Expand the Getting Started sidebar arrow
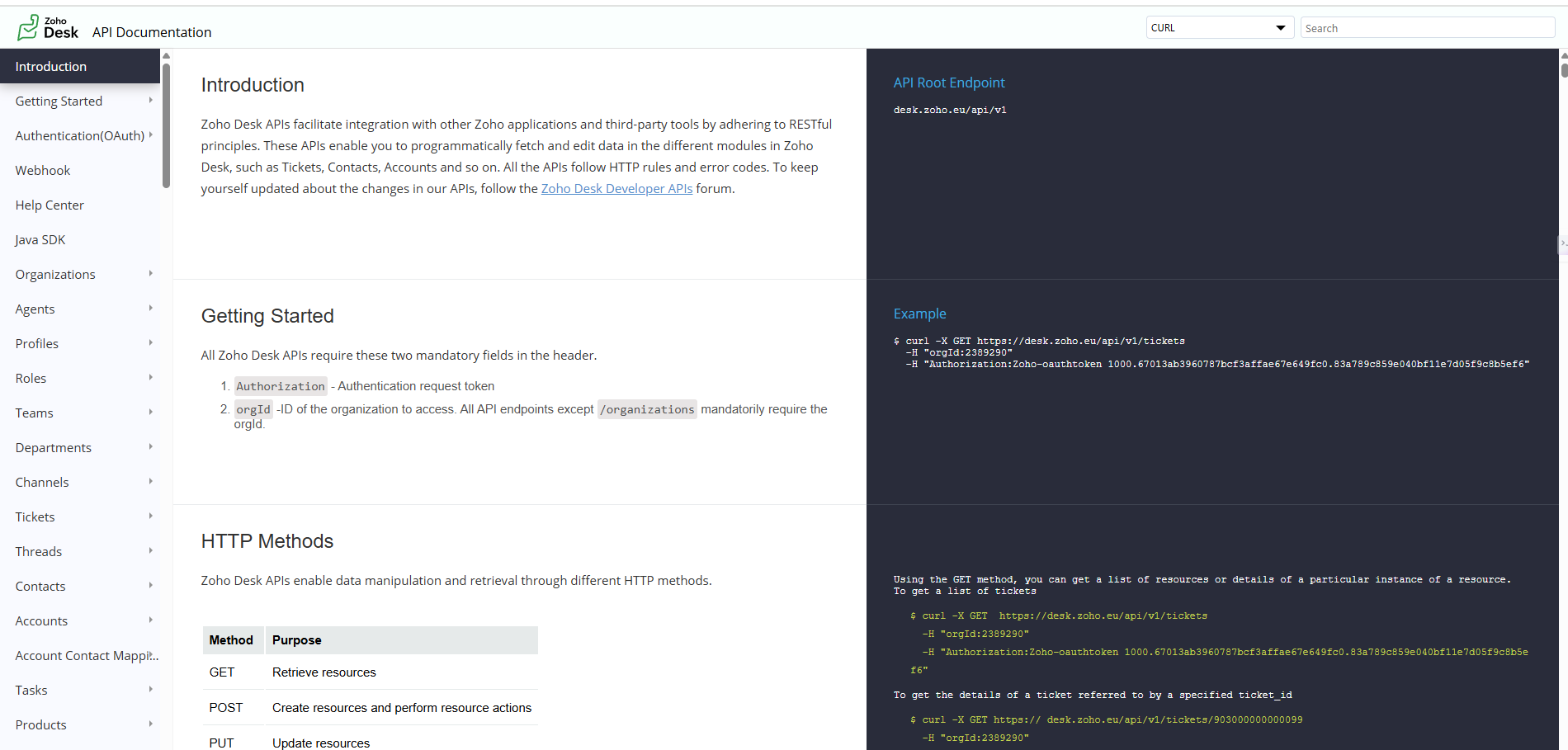 (x=151, y=100)
